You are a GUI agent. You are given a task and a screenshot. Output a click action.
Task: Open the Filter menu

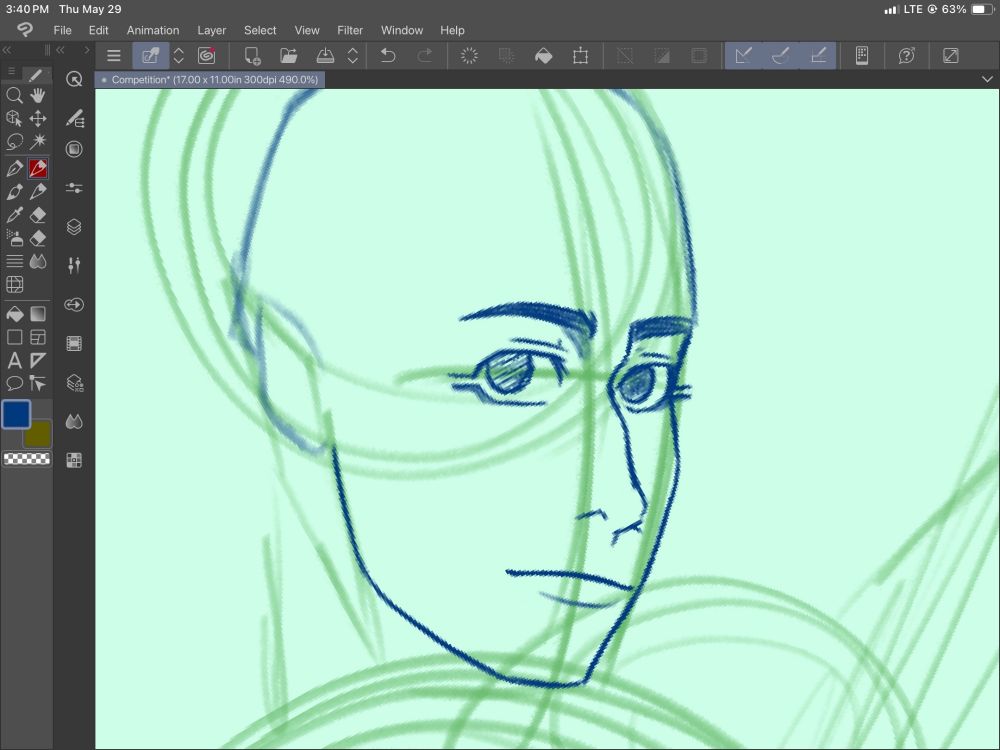tap(350, 30)
